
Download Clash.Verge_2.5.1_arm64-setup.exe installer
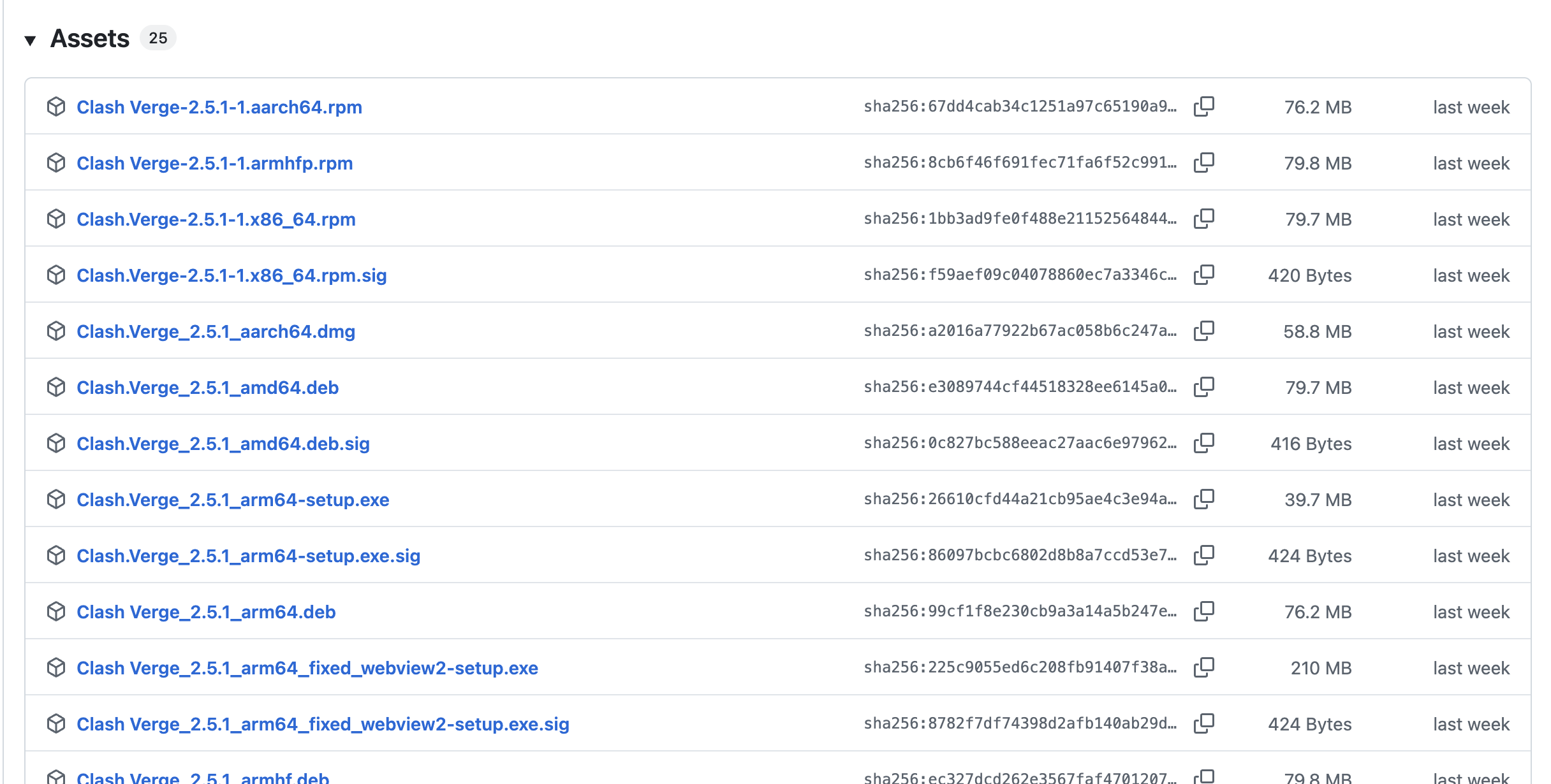233,500
